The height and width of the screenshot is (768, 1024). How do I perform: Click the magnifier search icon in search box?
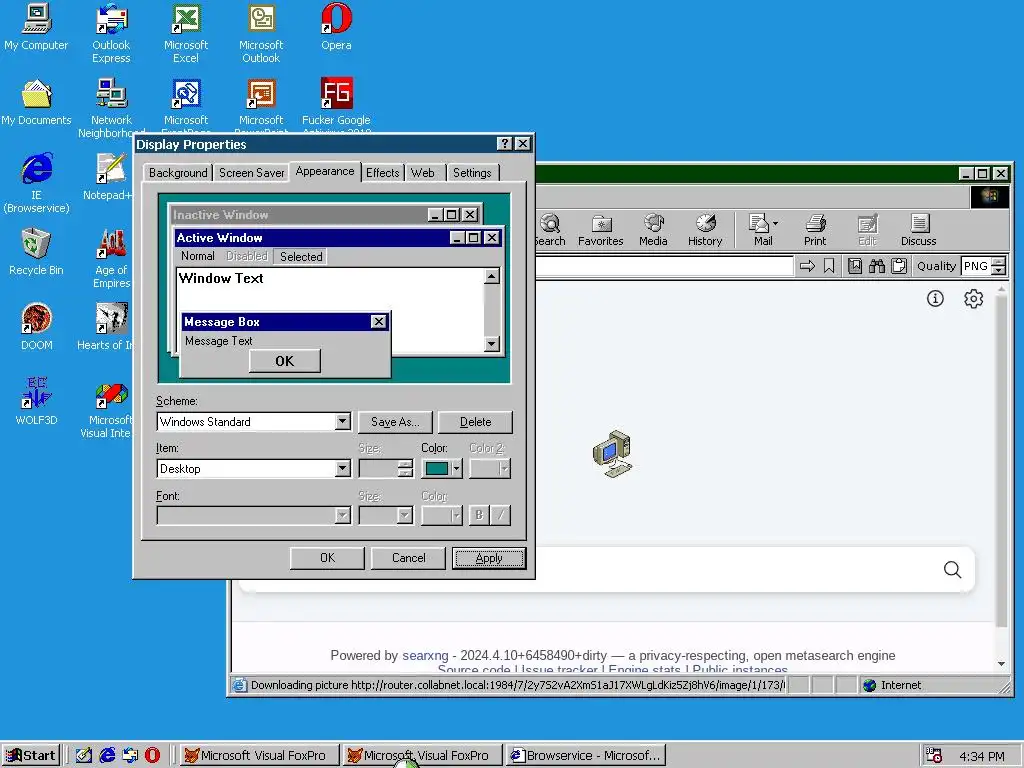[x=952, y=569]
